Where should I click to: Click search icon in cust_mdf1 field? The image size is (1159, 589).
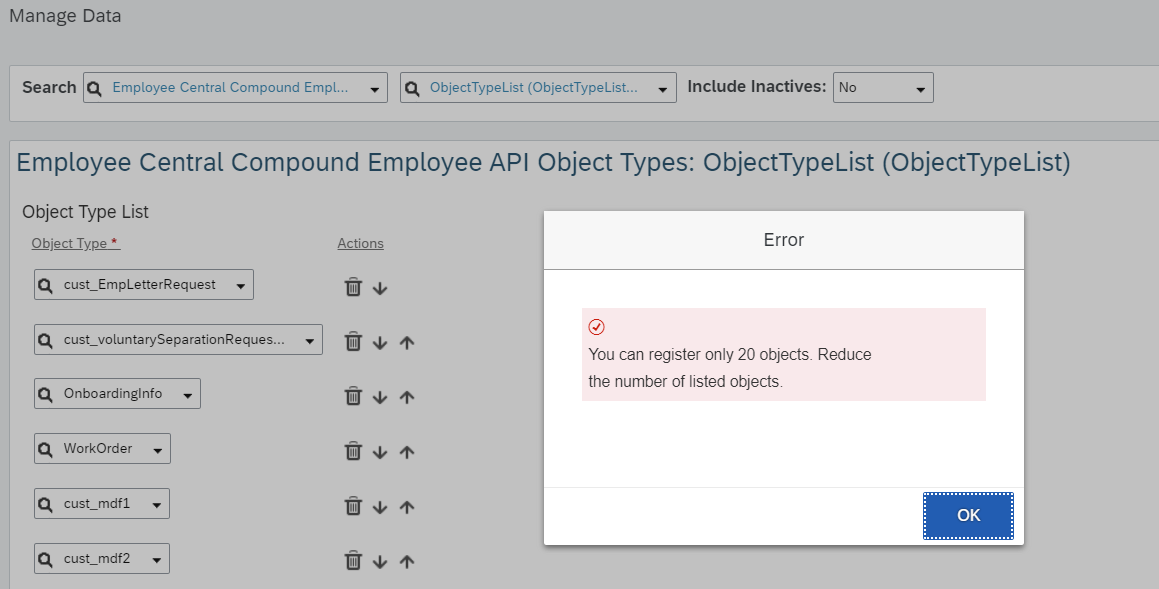45,504
